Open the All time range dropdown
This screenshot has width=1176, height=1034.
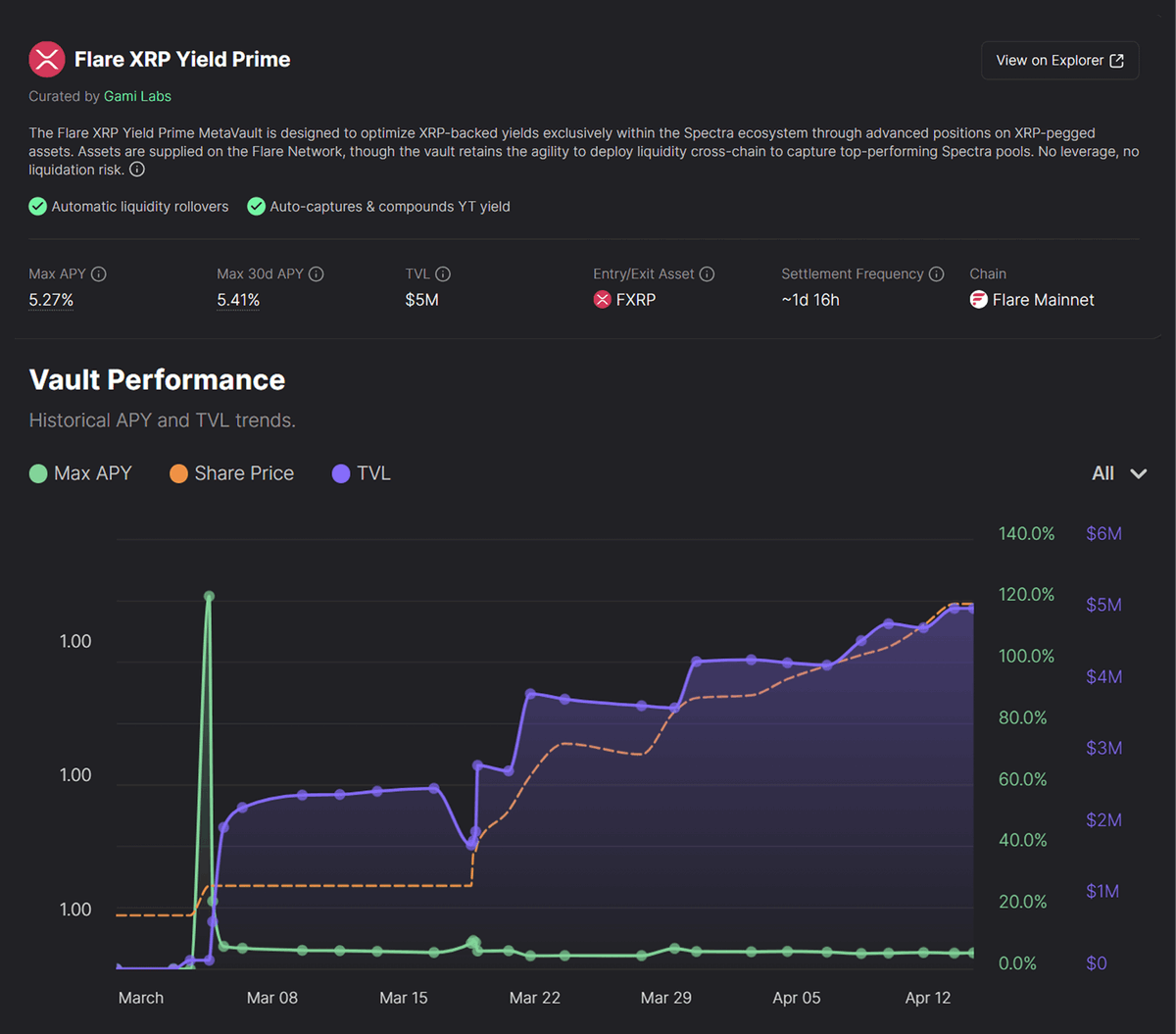[x=1119, y=473]
